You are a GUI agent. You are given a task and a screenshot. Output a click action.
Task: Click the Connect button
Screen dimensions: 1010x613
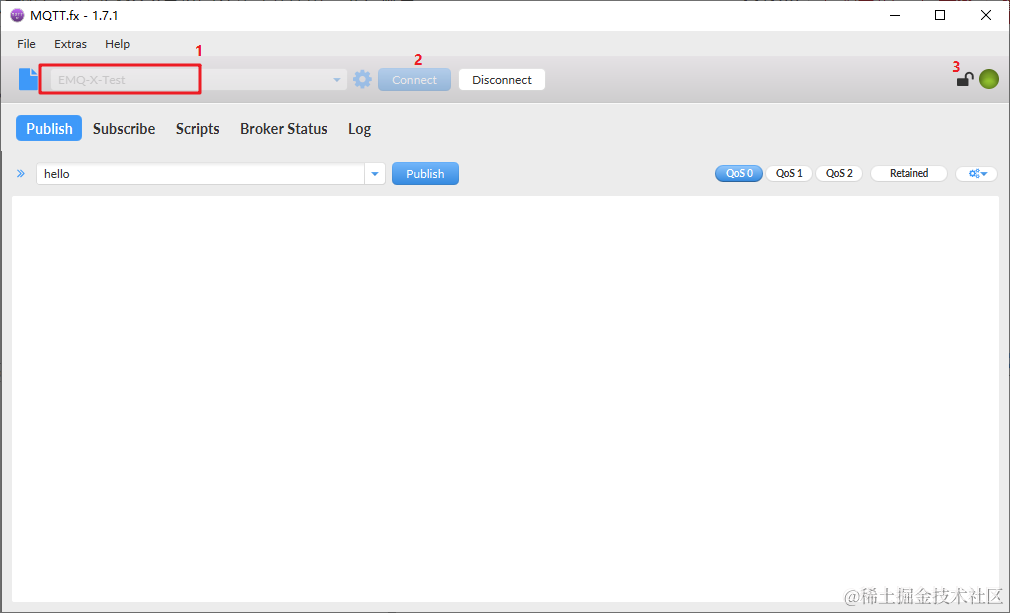414,80
